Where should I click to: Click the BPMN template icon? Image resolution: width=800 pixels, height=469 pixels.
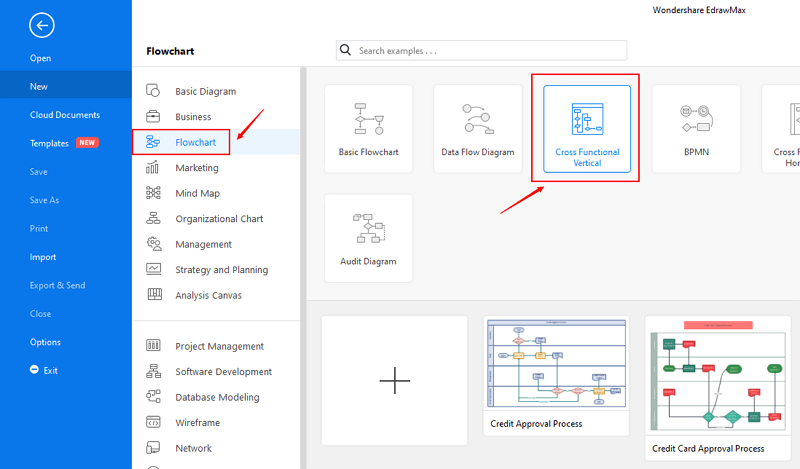tap(696, 118)
